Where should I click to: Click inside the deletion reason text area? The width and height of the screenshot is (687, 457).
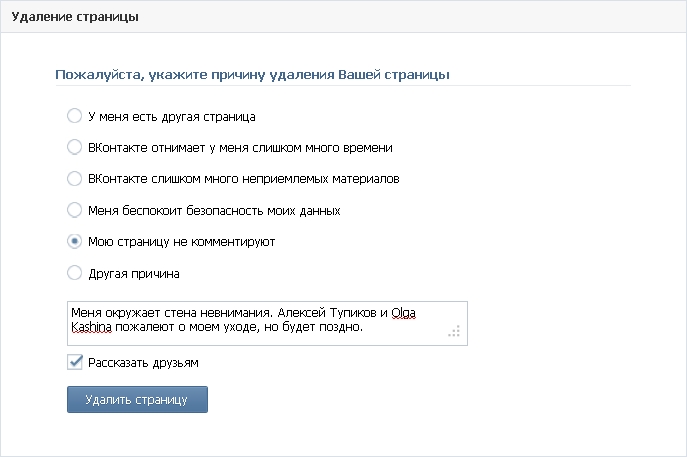pos(267,323)
